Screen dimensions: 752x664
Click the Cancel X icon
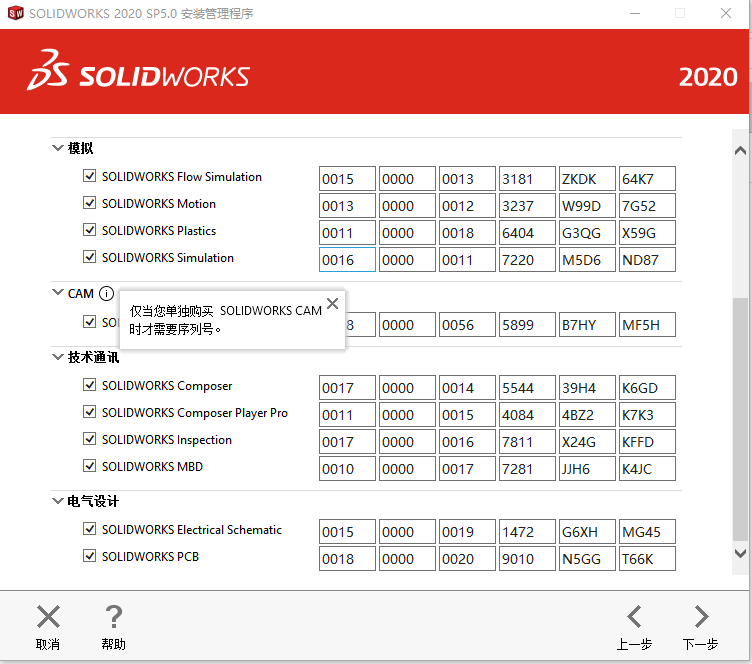tap(48, 617)
